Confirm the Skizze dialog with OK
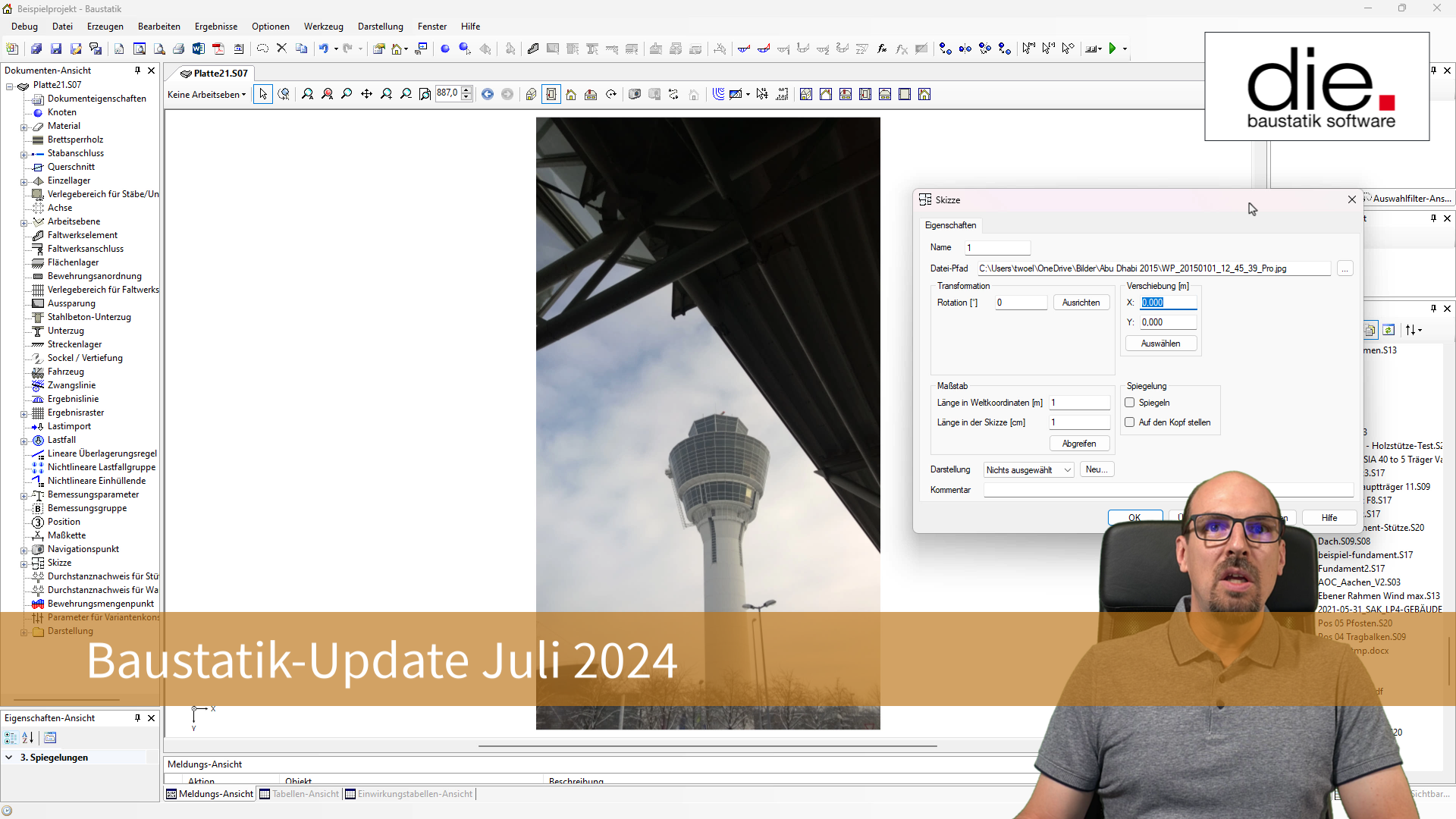 1134,517
